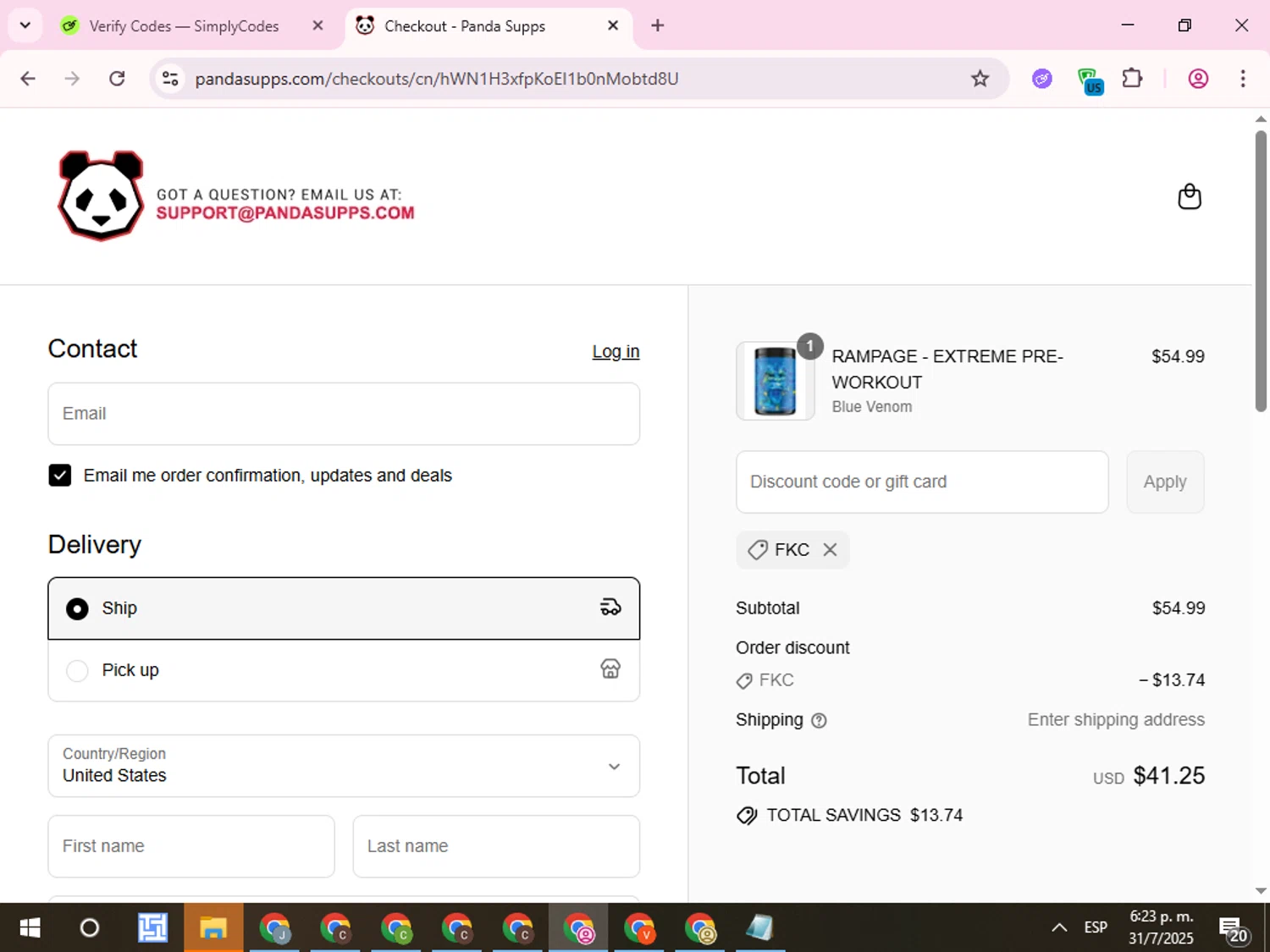Open the Extensions puzzle icon
The width and height of the screenshot is (1270, 952).
1132,79
